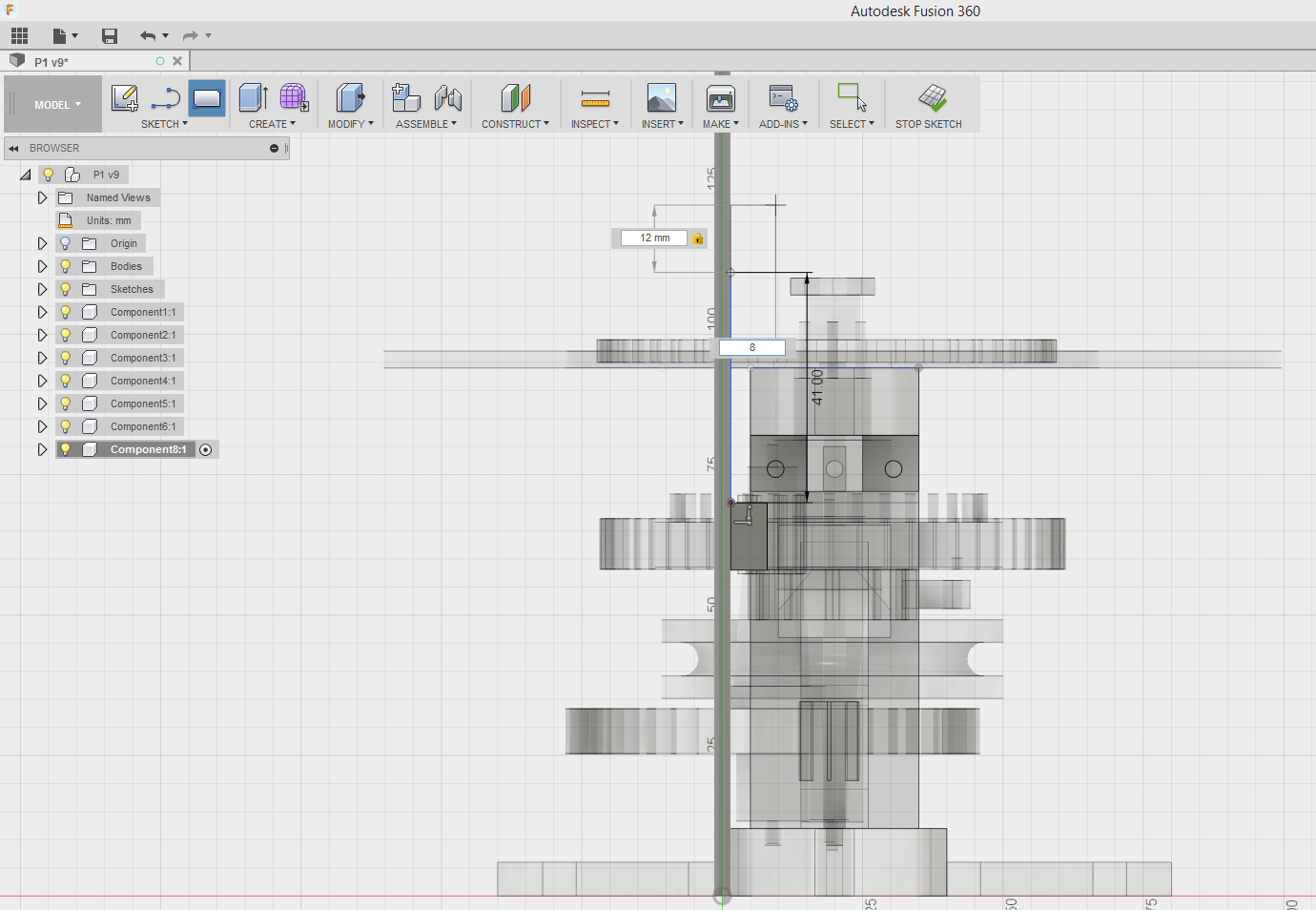The width and height of the screenshot is (1316, 910).
Task: Open the ADD-INS menu label
Action: coord(783,124)
